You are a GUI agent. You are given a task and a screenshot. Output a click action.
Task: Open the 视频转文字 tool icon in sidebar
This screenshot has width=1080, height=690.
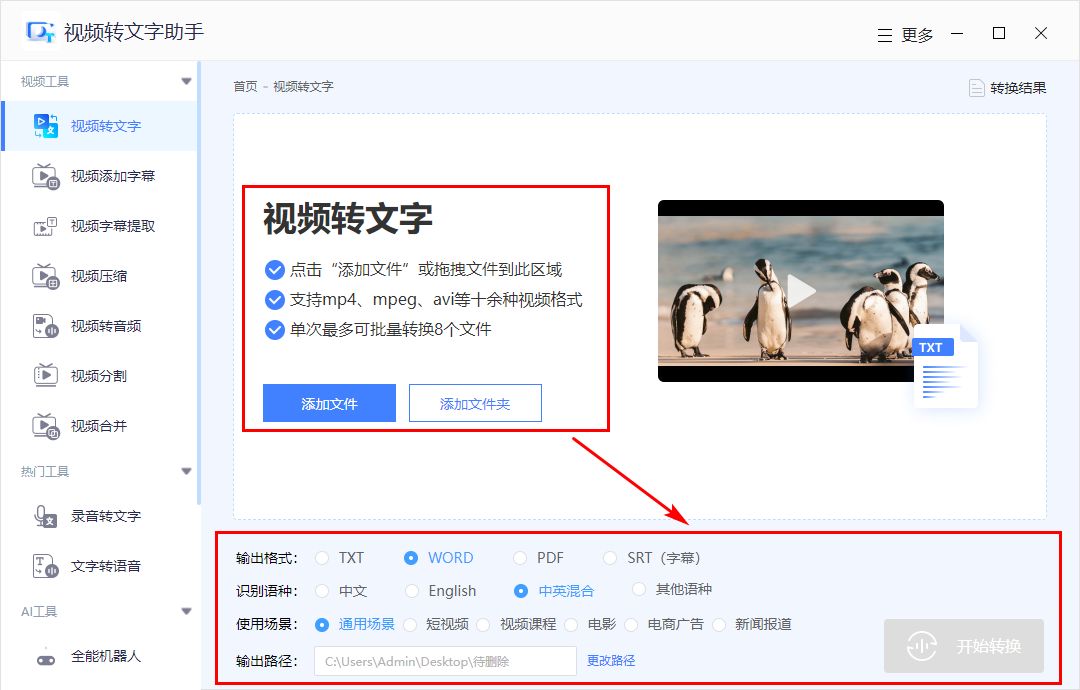(x=46, y=126)
